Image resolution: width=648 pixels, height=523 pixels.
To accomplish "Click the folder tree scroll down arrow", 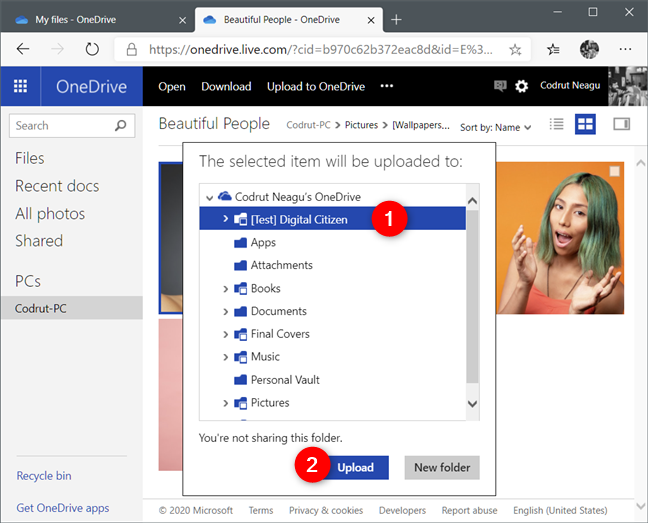I will coord(472,404).
